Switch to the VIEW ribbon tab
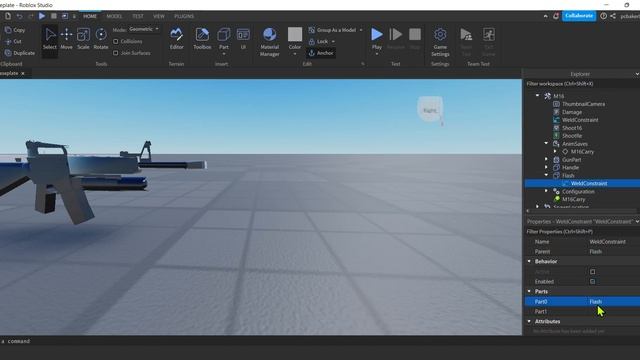640x360 pixels. click(x=159, y=16)
